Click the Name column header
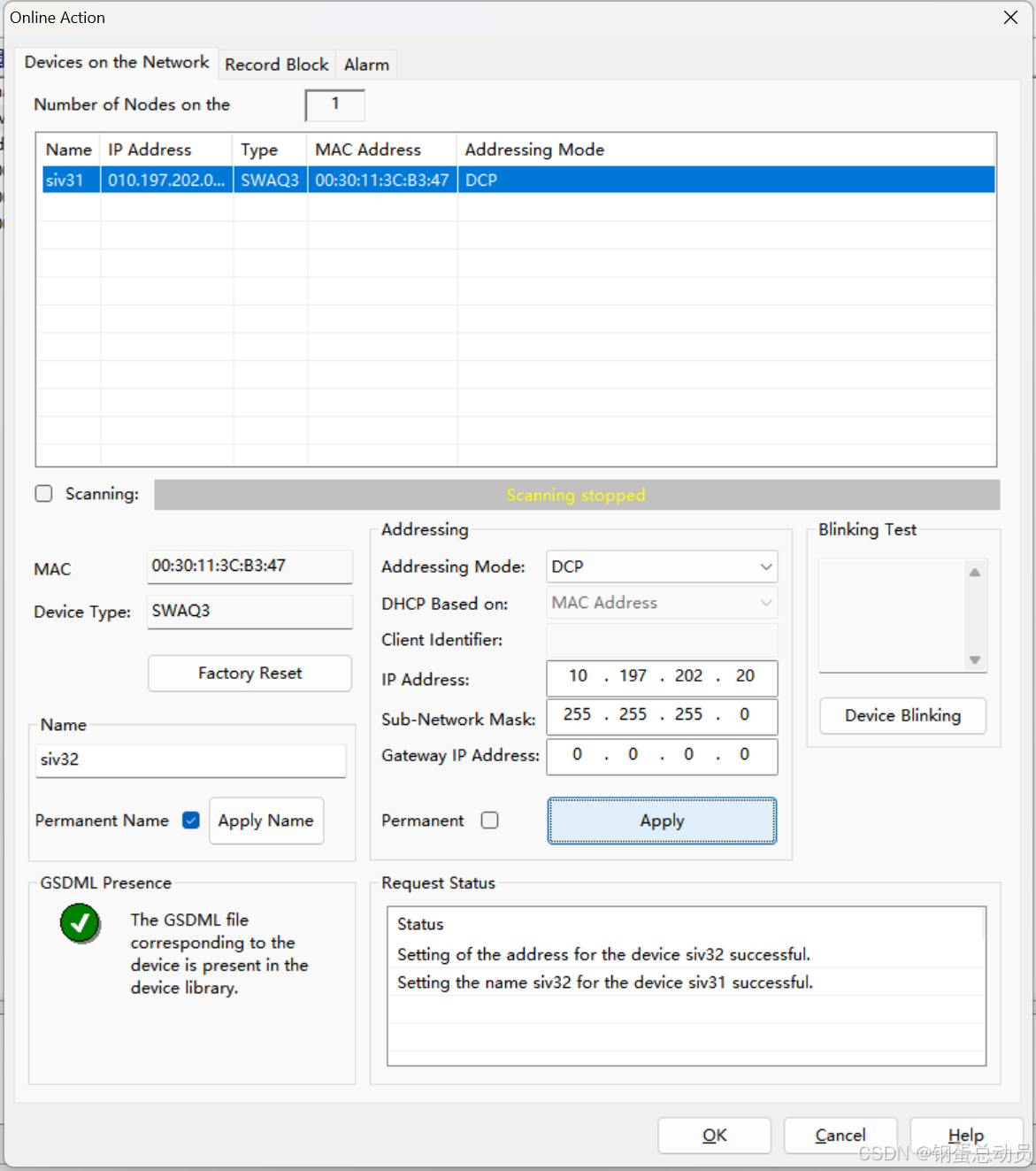The height and width of the screenshot is (1171, 1036). 69,150
